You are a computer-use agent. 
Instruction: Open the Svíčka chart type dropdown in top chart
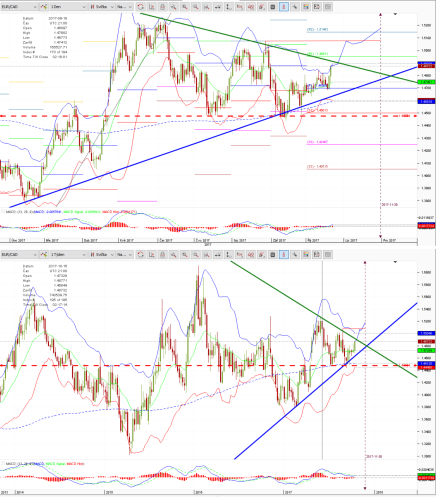coord(102,7)
